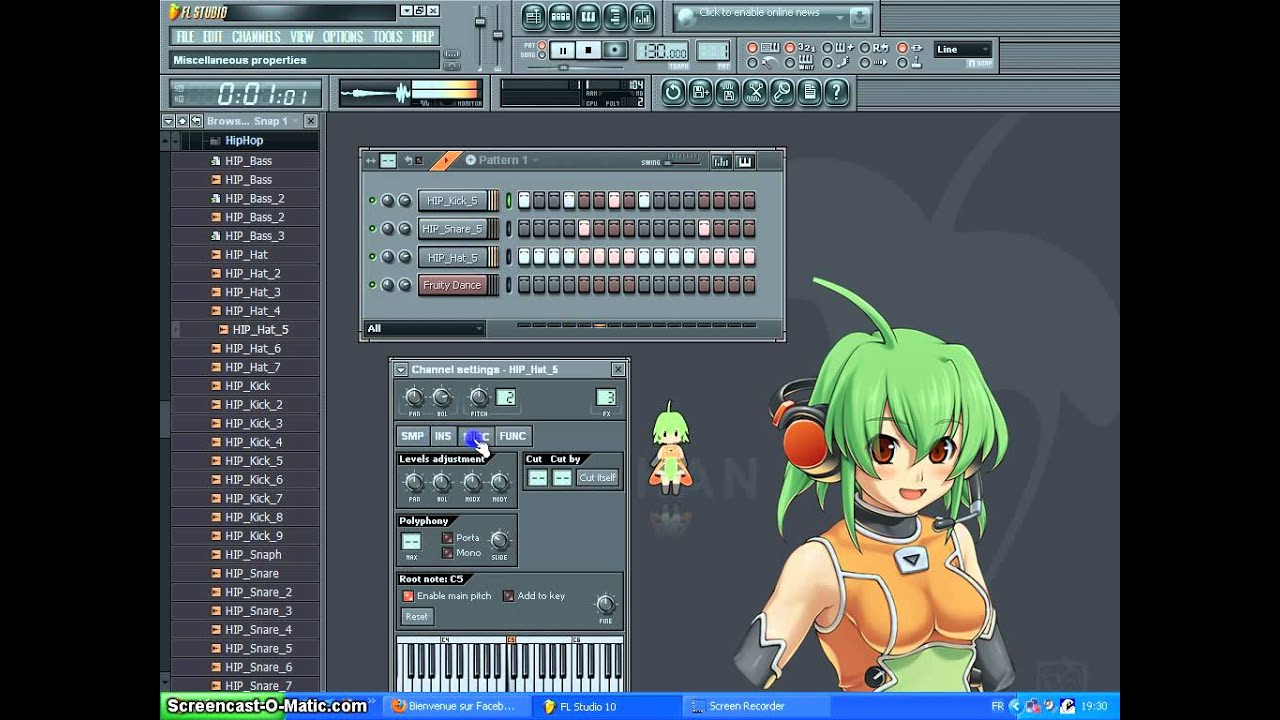The width and height of the screenshot is (1280, 720).
Task: Open the audio editor microphone icon
Action: [x=782, y=93]
